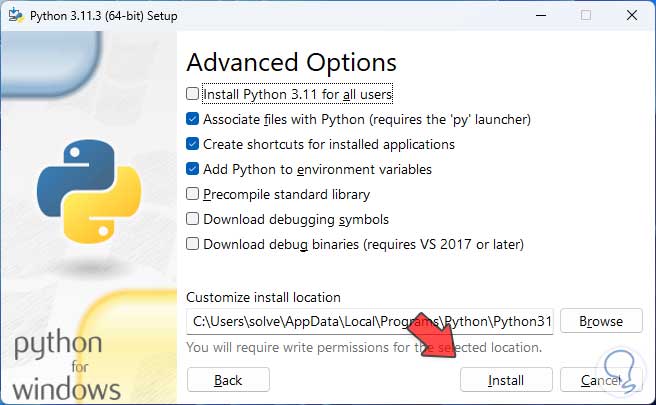Enable Install Python 3.11 for all users

(x=193, y=95)
